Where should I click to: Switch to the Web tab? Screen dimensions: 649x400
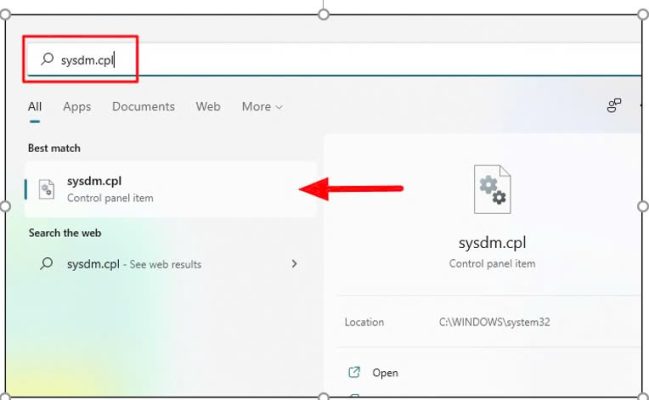(x=208, y=107)
